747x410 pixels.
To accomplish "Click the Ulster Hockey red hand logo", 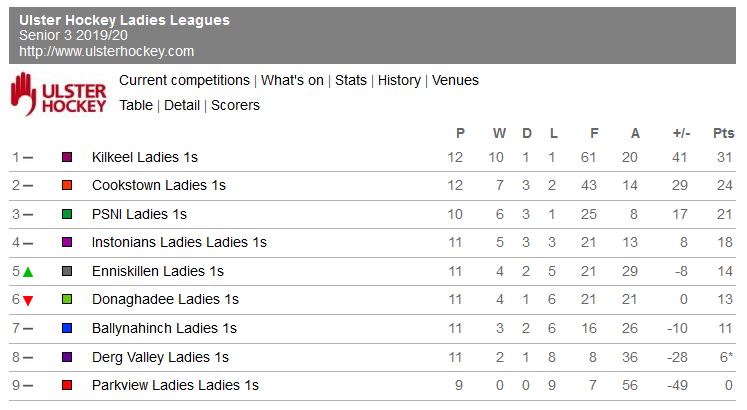I will point(58,93).
